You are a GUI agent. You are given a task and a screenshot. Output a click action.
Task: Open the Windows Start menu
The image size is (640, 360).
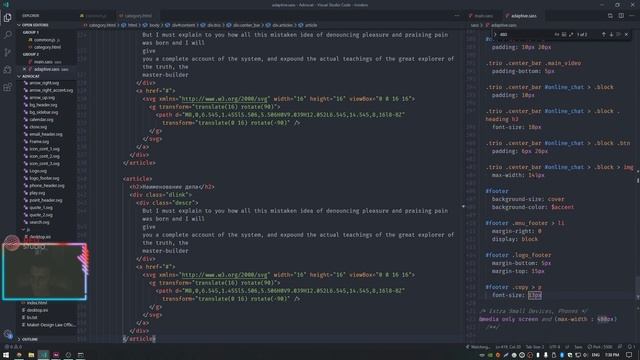click(x=6, y=355)
